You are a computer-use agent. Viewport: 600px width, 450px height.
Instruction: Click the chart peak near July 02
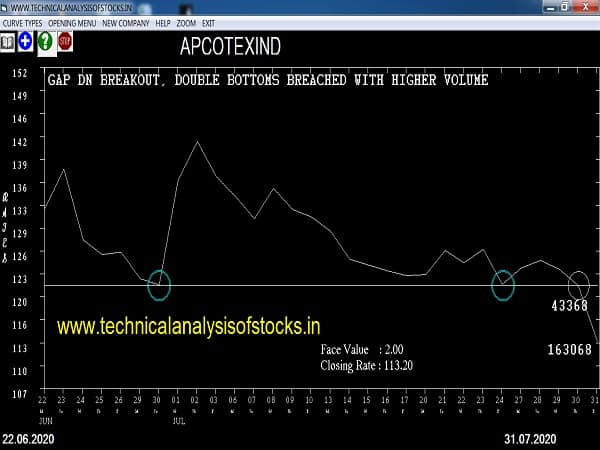click(197, 142)
